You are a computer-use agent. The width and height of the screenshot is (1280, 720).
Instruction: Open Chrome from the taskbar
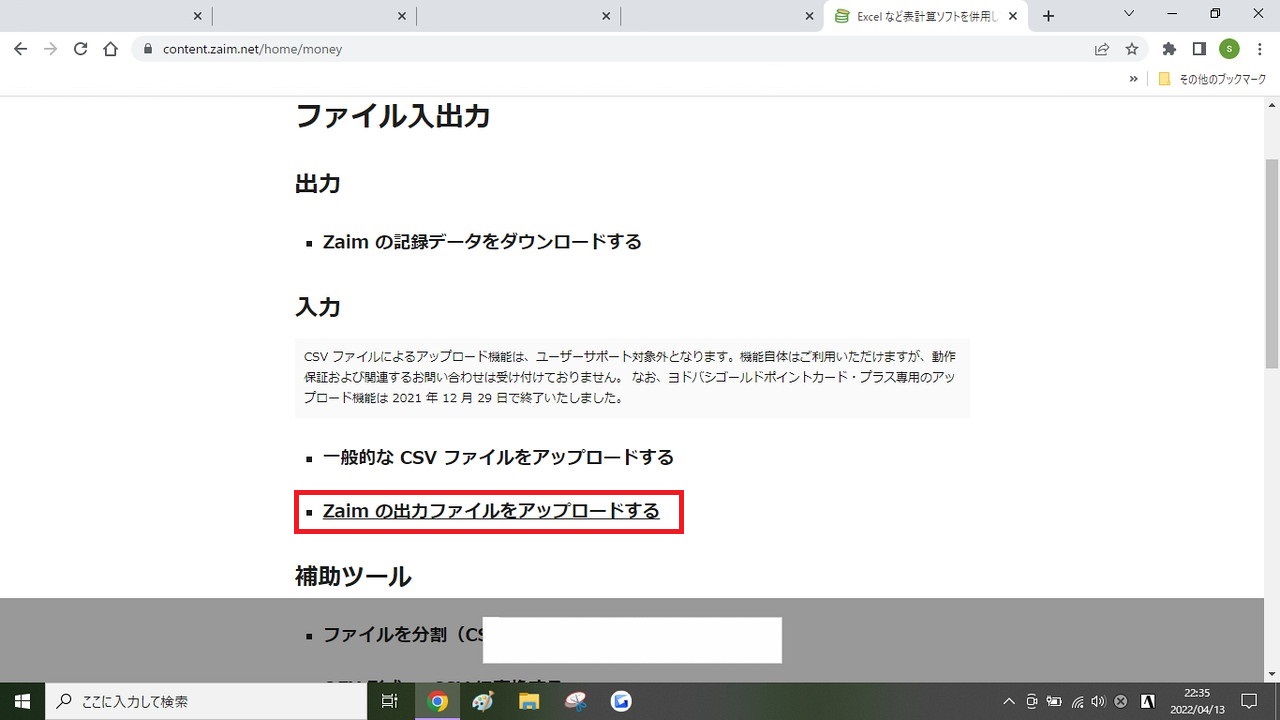pos(437,701)
